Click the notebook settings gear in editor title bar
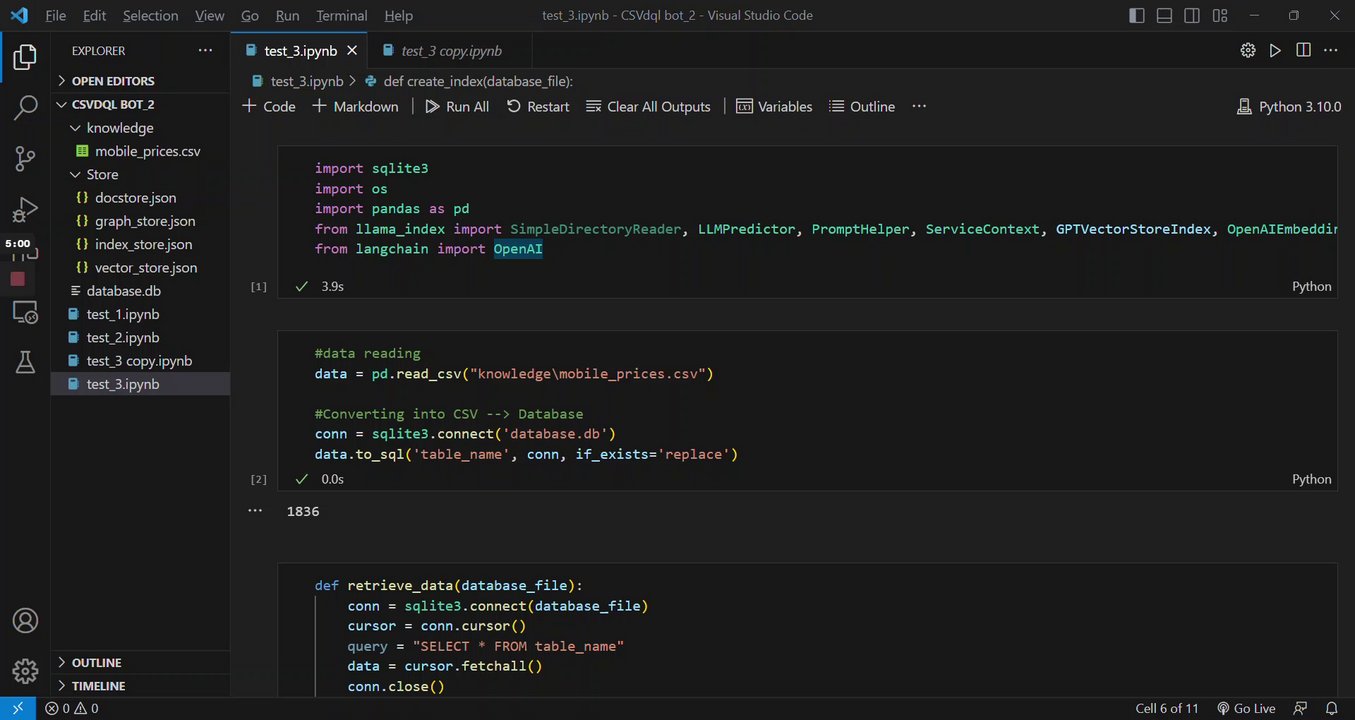1355x720 pixels. pos(1248,50)
